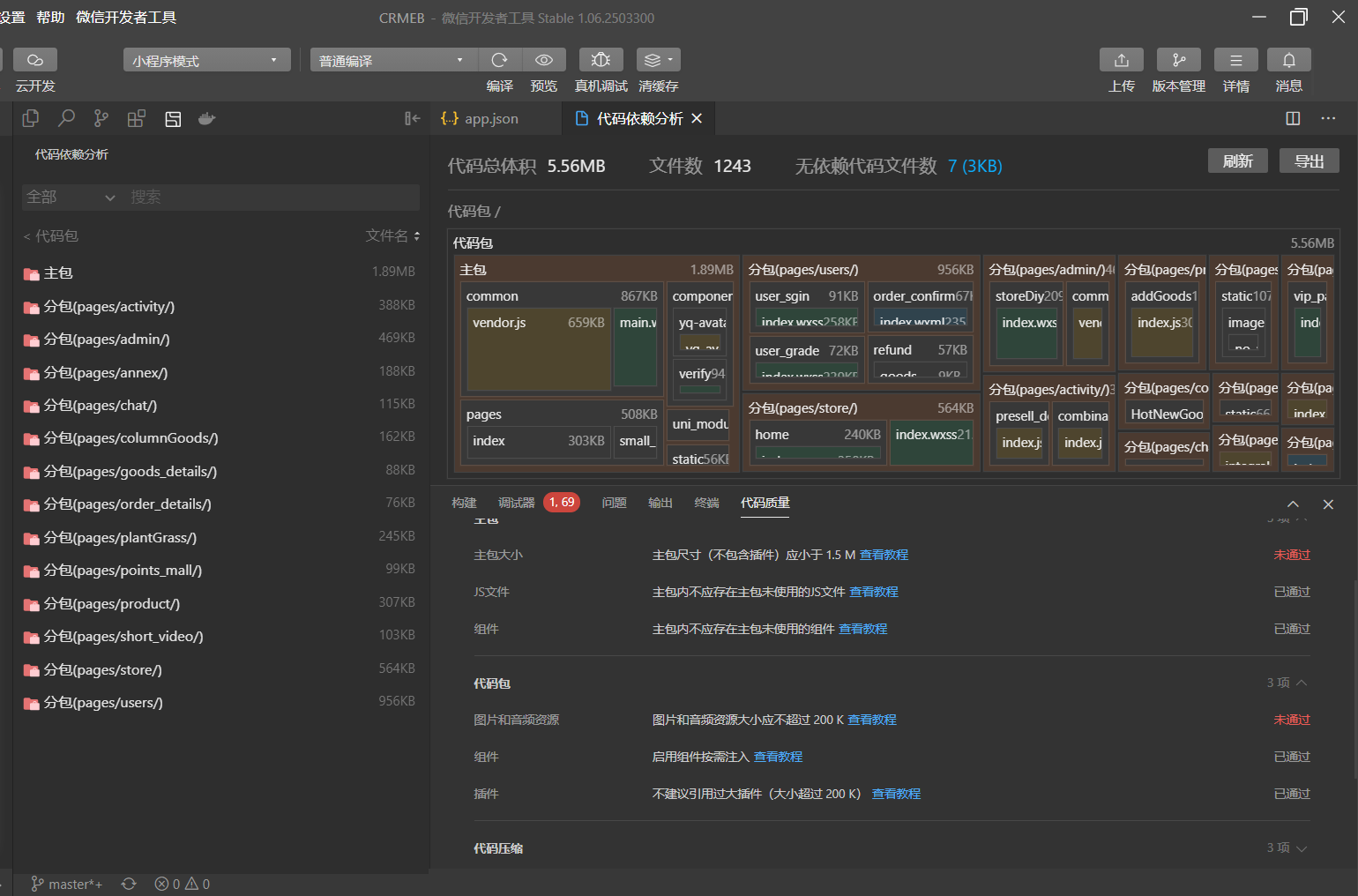Sort the list by 文件名 column
The width and height of the screenshot is (1358, 896).
tap(392, 235)
